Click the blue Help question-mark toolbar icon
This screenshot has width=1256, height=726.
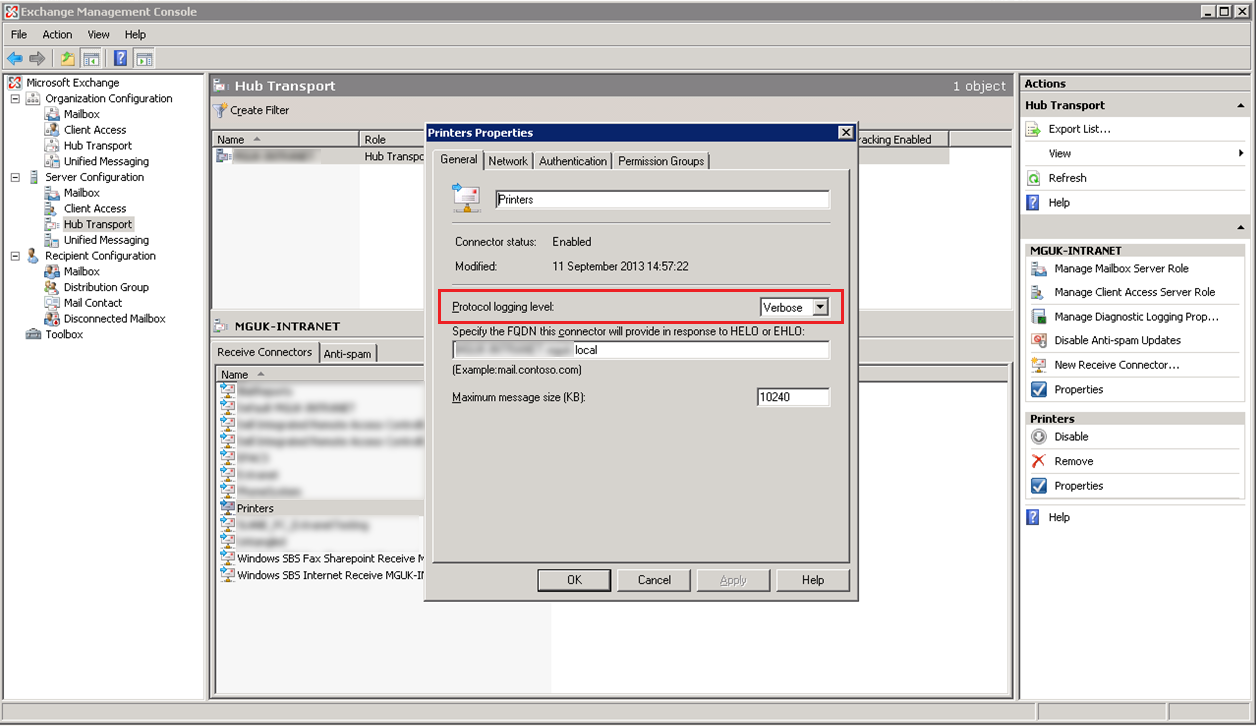click(x=121, y=59)
